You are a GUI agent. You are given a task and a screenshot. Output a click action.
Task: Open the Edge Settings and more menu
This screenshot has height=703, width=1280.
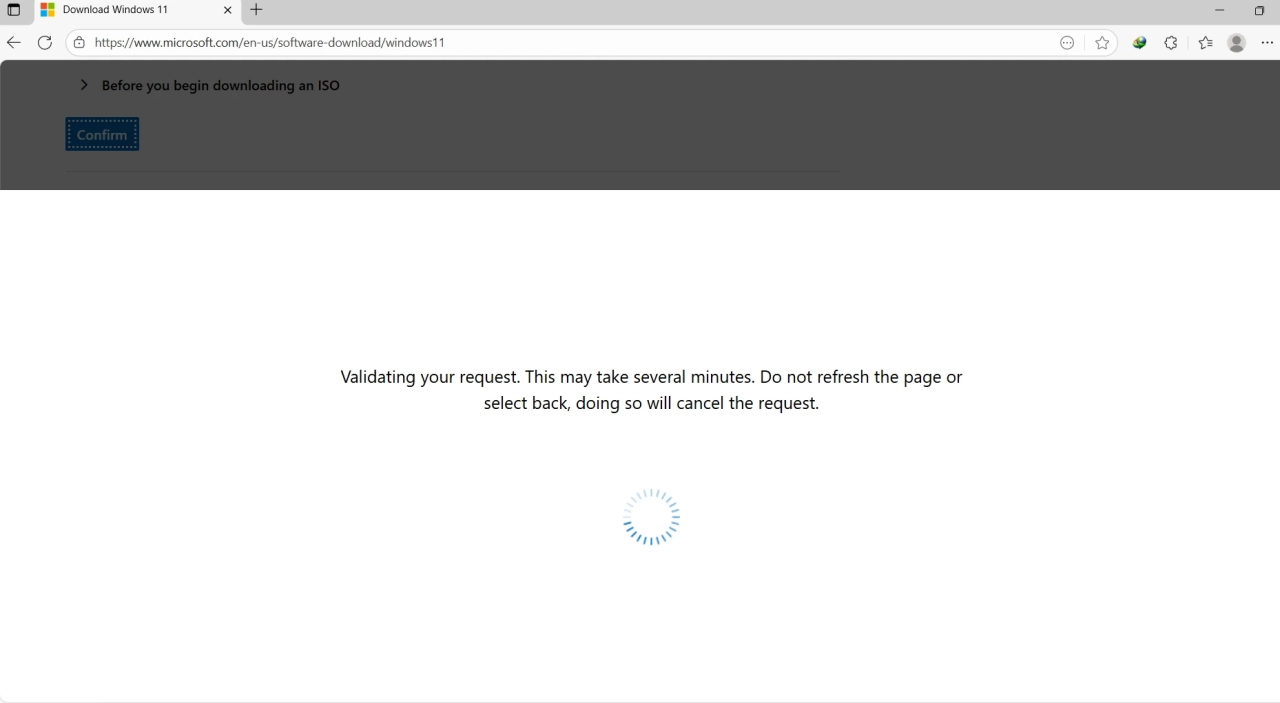point(1267,42)
